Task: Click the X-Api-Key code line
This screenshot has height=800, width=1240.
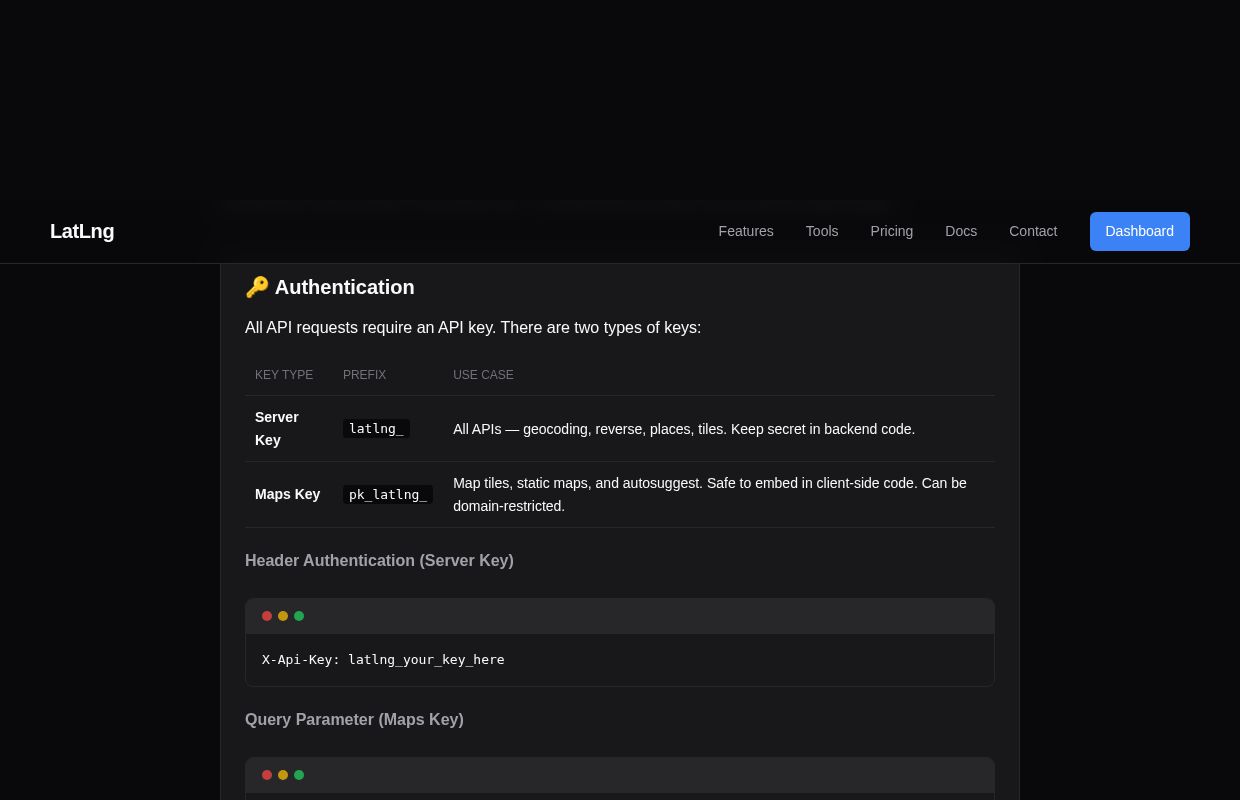Action: coord(383,660)
